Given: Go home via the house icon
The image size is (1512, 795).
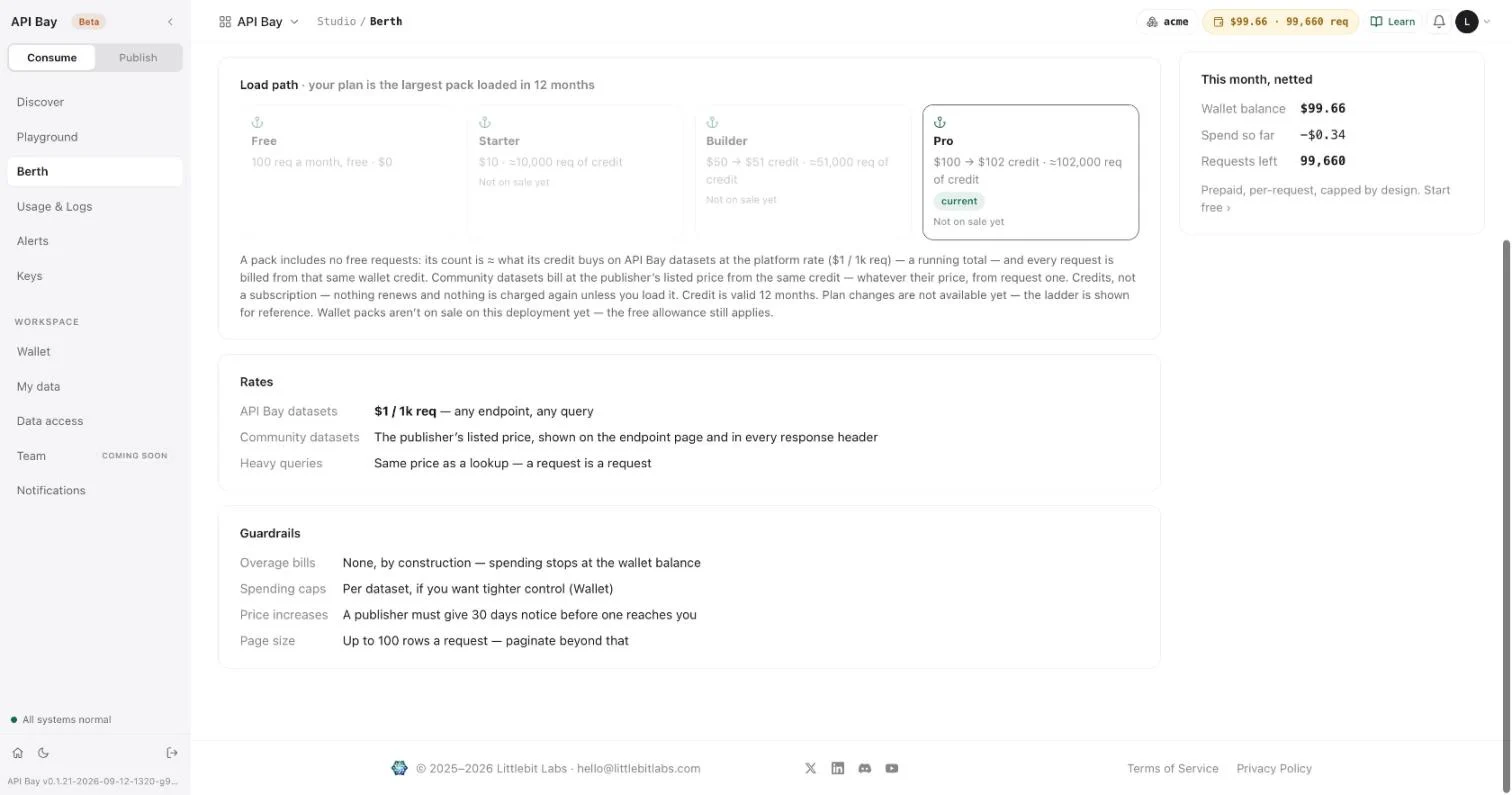Looking at the screenshot, I should click(17, 753).
